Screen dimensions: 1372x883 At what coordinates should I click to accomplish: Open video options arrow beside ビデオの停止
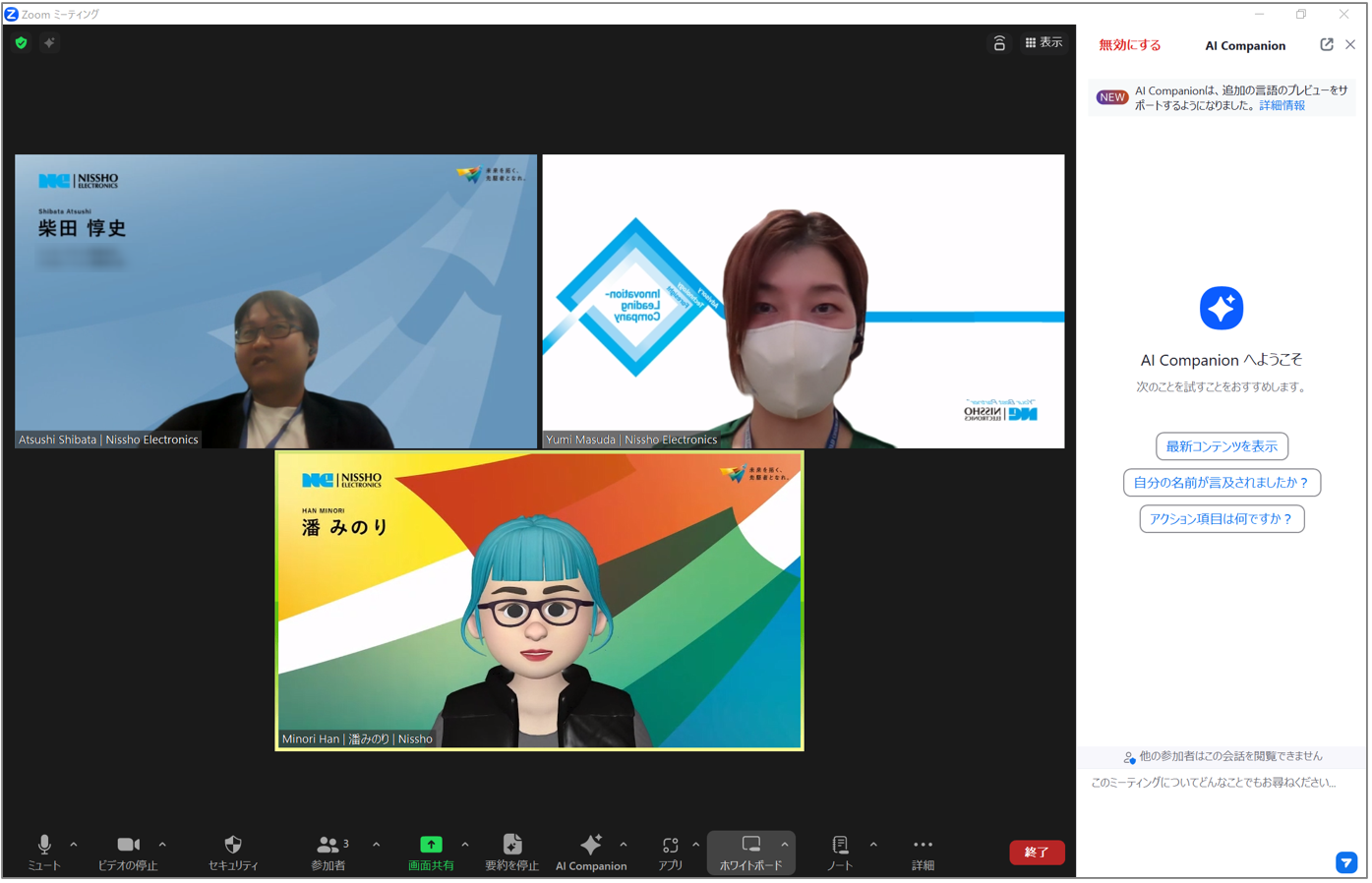pos(162,845)
